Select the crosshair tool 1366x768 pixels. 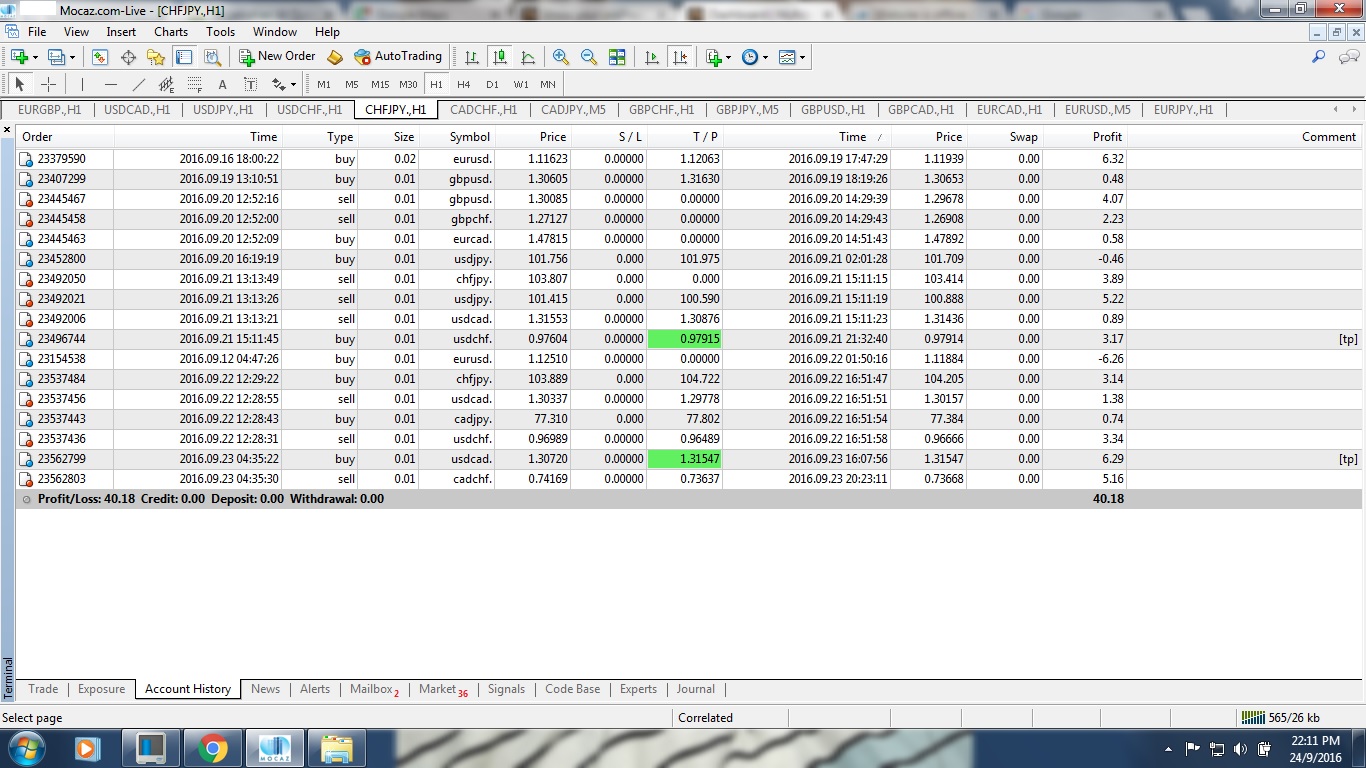click(x=48, y=84)
